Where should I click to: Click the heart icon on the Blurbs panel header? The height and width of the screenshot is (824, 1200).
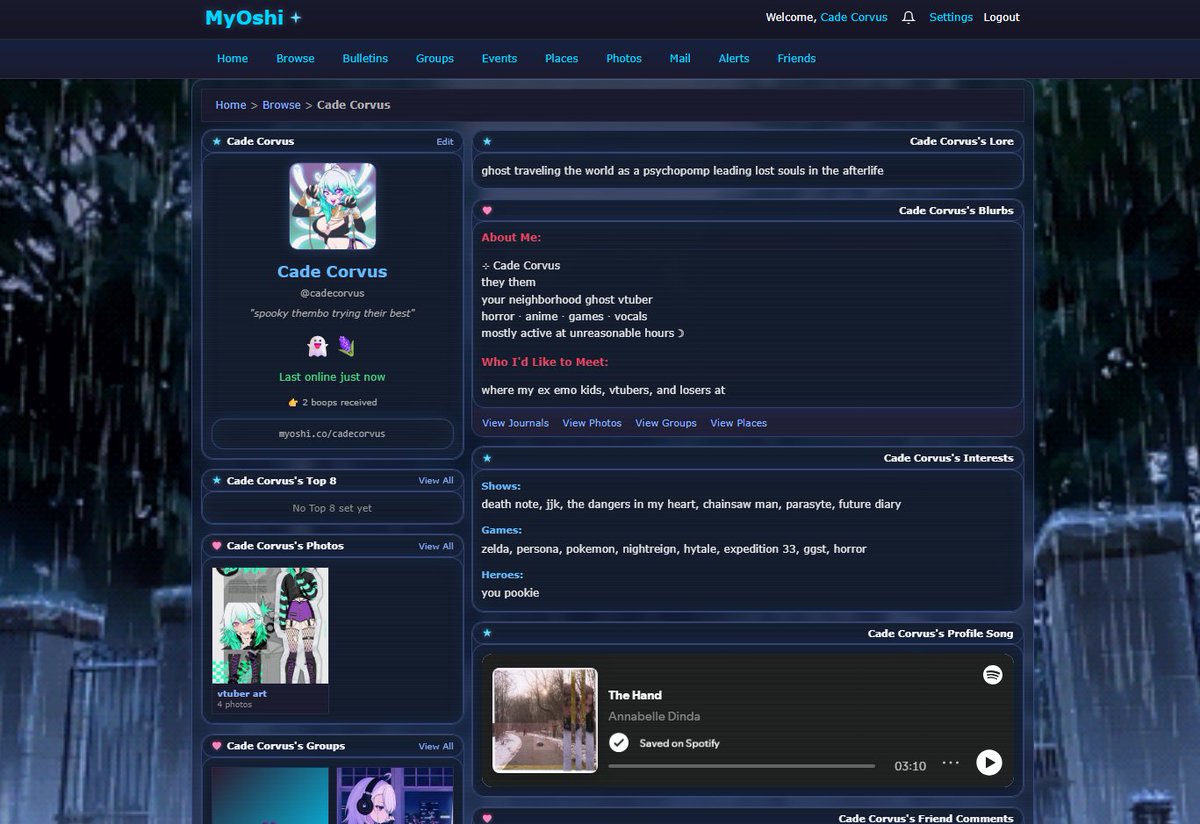pyautogui.click(x=487, y=210)
